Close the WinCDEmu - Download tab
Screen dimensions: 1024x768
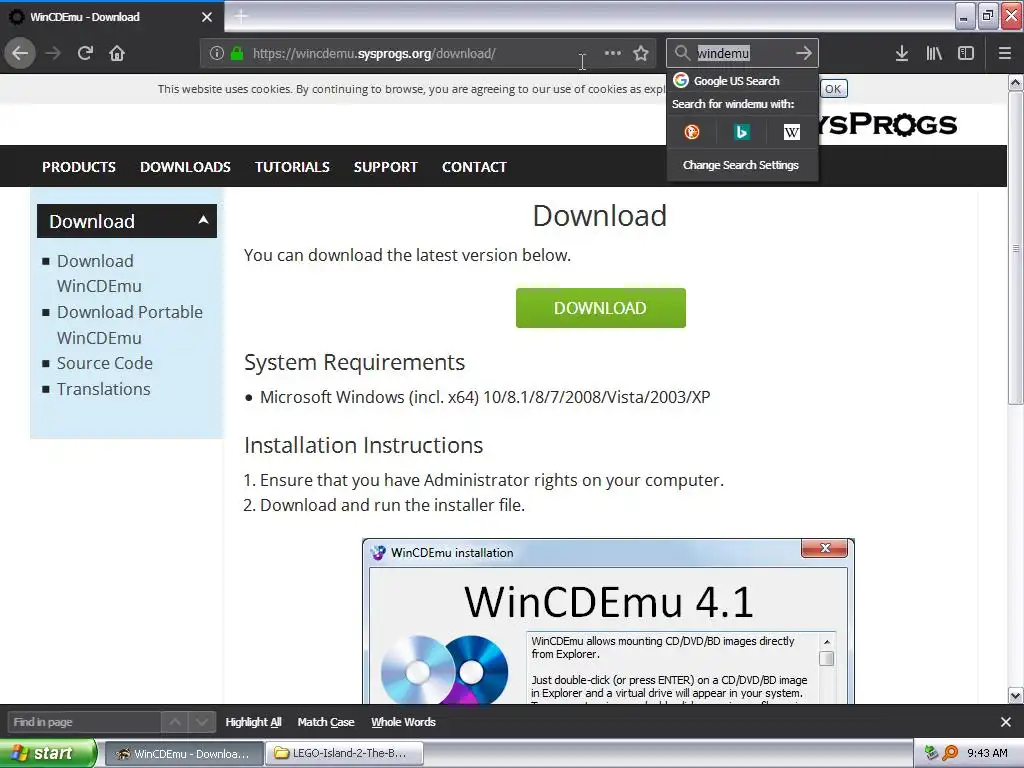pyautogui.click(x=207, y=17)
